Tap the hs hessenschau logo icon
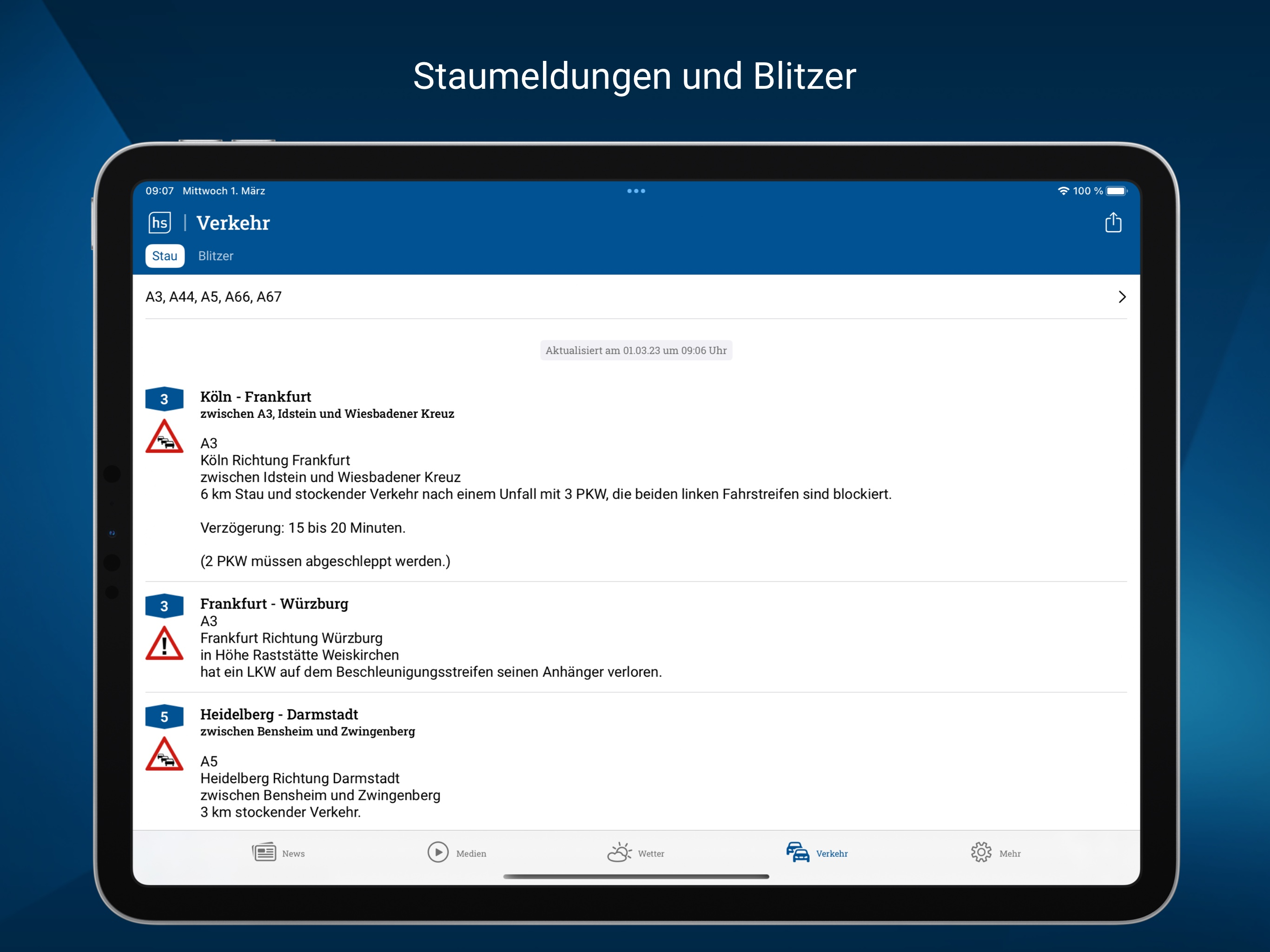Screen dimensions: 1270x952 point(159,222)
